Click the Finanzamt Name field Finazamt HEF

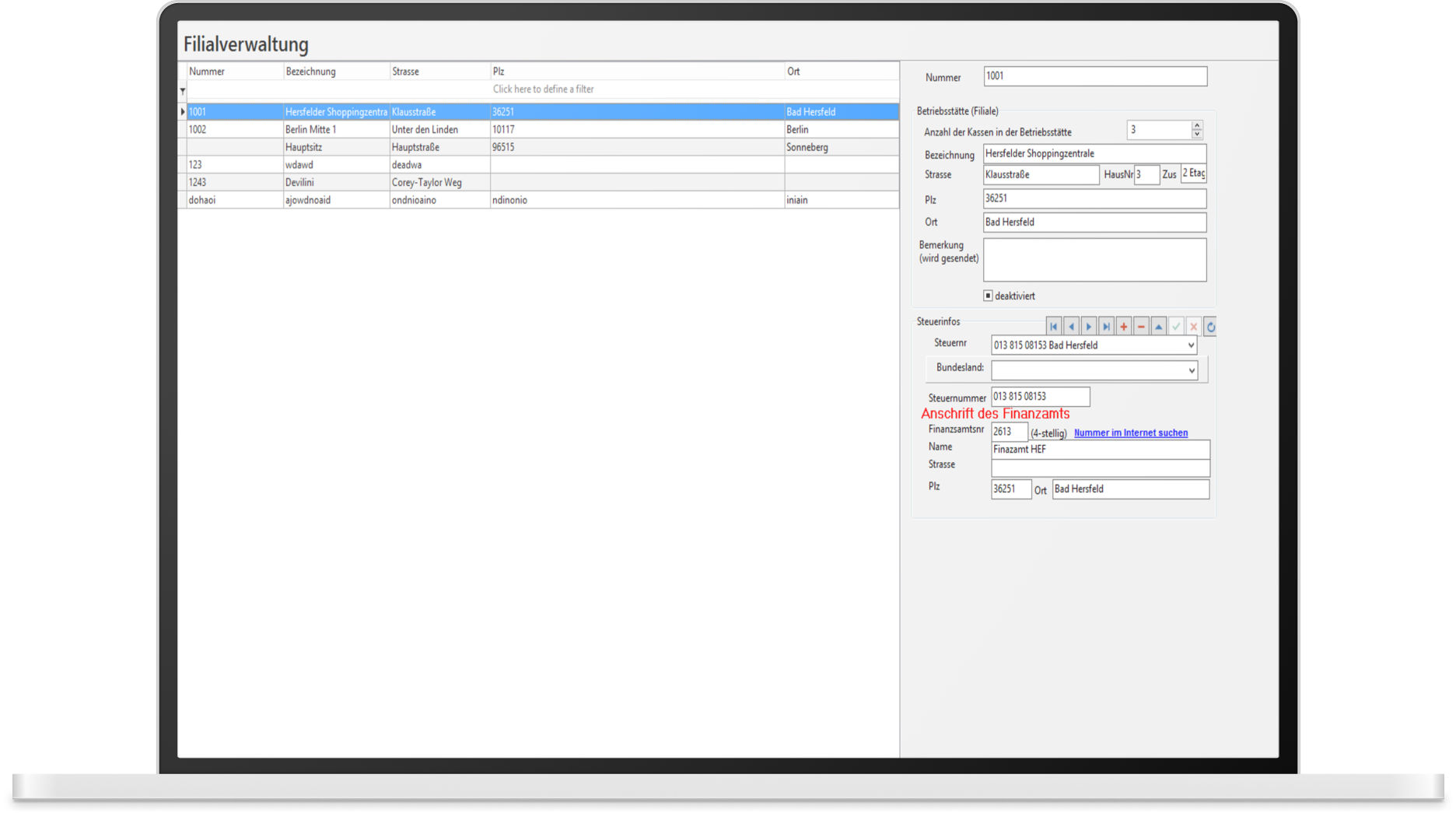[1101, 450]
